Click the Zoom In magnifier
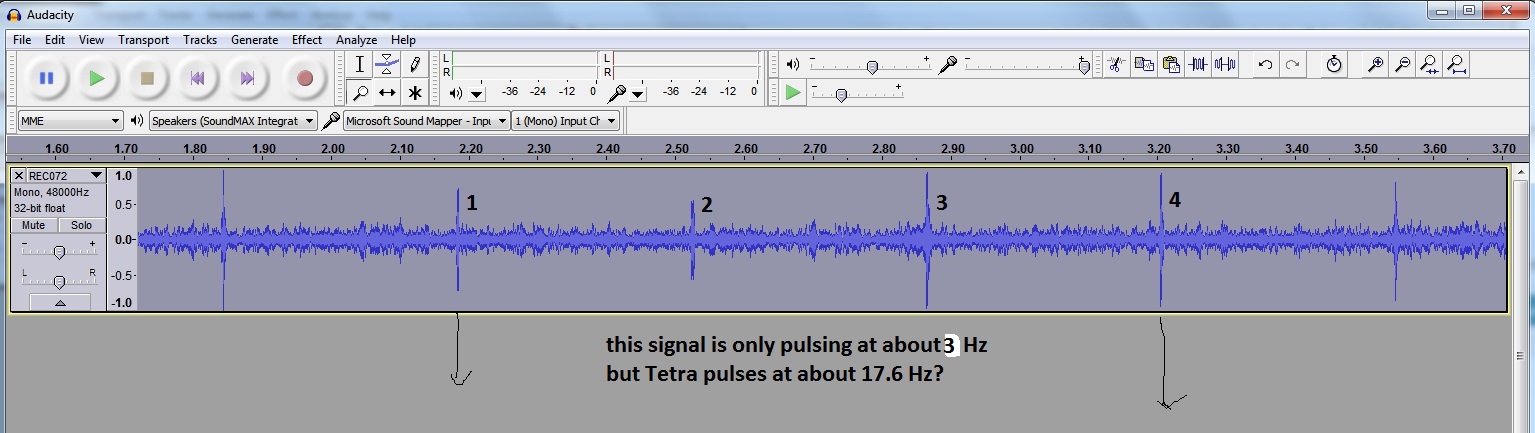 point(1376,65)
